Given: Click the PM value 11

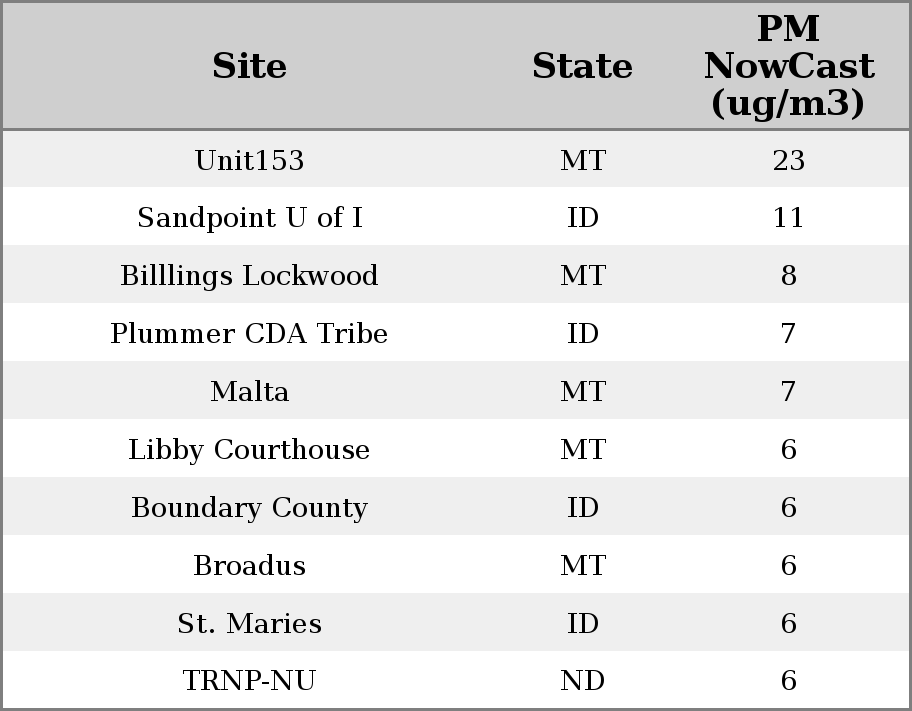Looking at the screenshot, I should click(788, 218).
